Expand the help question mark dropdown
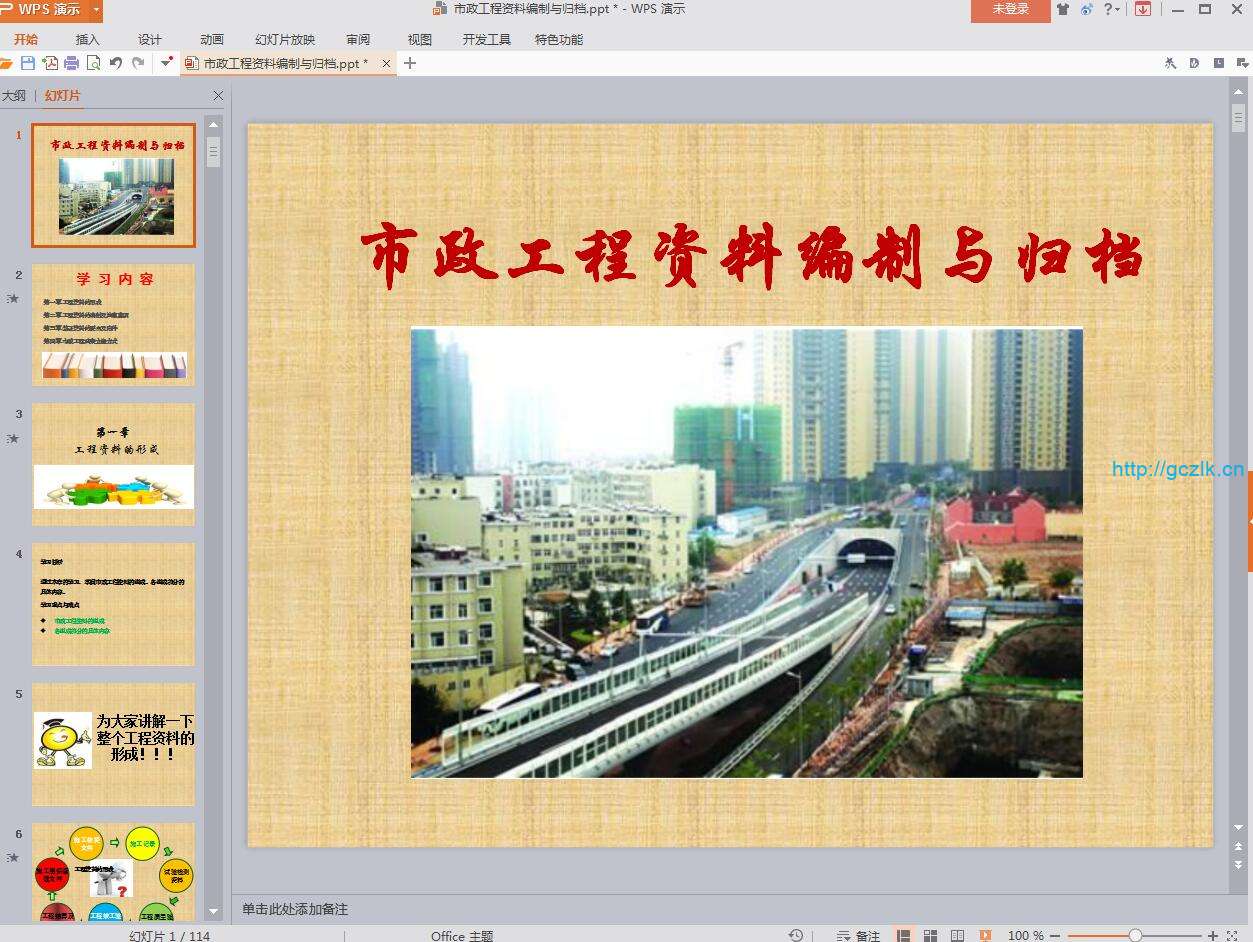The image size is (1253, 942). click(1116, 9)
